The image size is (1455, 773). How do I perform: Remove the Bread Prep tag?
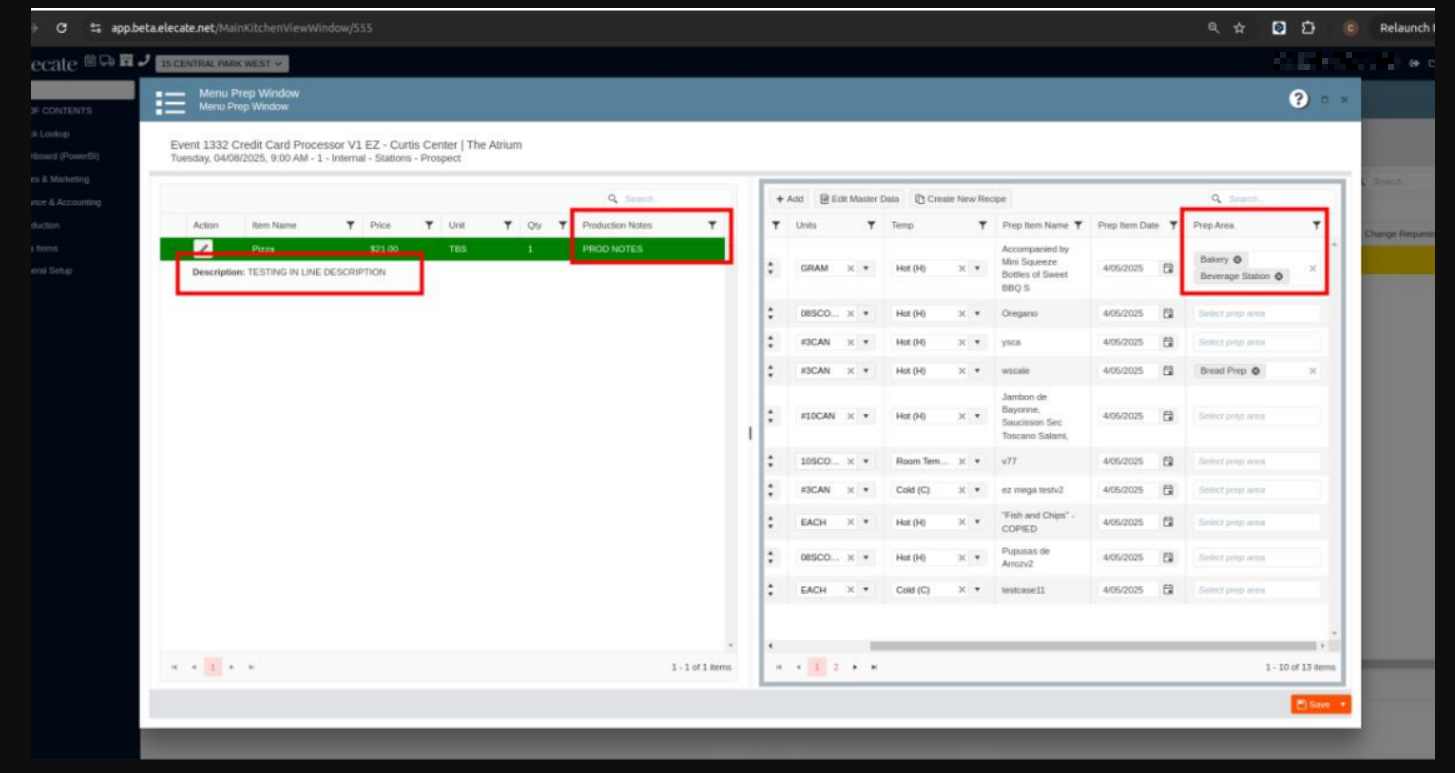[1256, 371]
